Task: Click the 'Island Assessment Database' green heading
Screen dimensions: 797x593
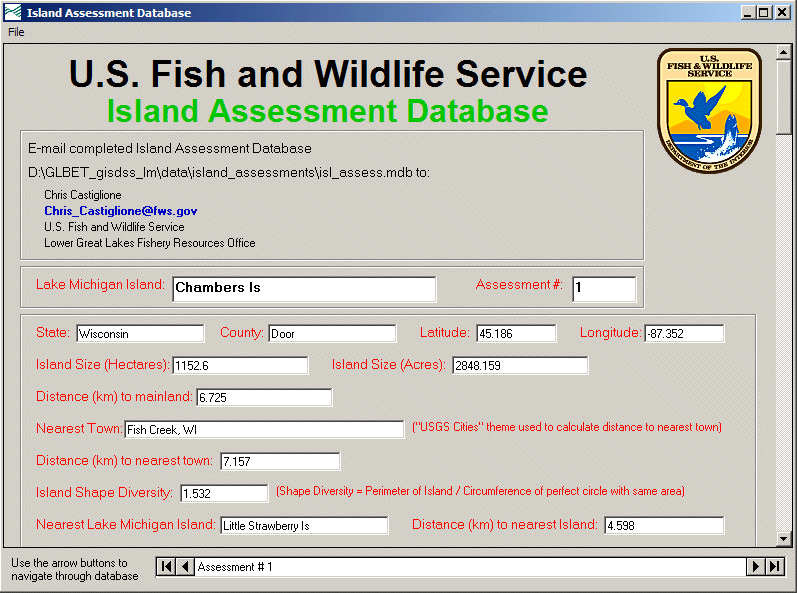Action: [x=327, y=110]
